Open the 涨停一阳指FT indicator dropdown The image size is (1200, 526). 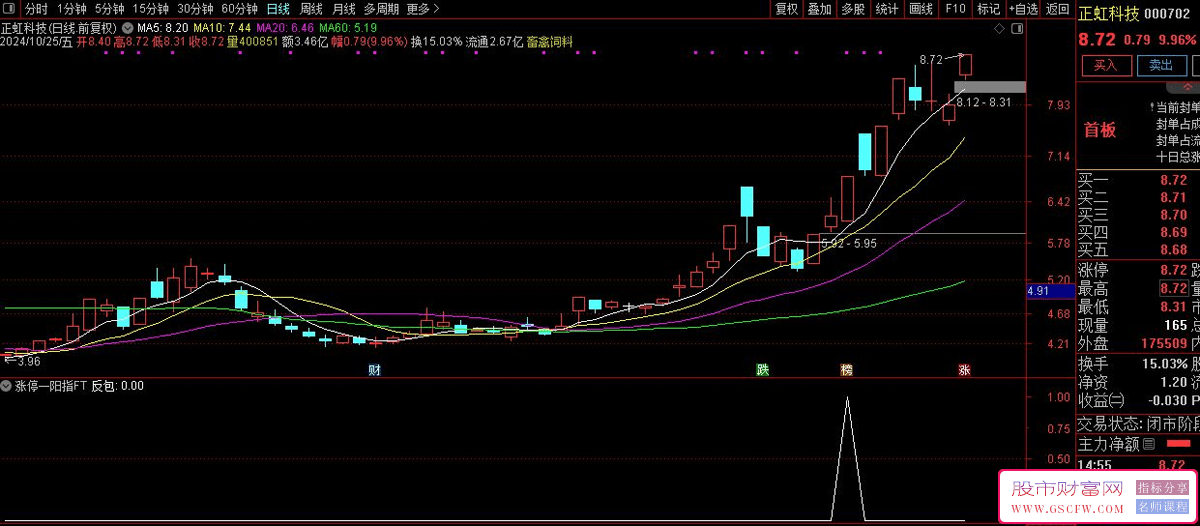(7, 385)
